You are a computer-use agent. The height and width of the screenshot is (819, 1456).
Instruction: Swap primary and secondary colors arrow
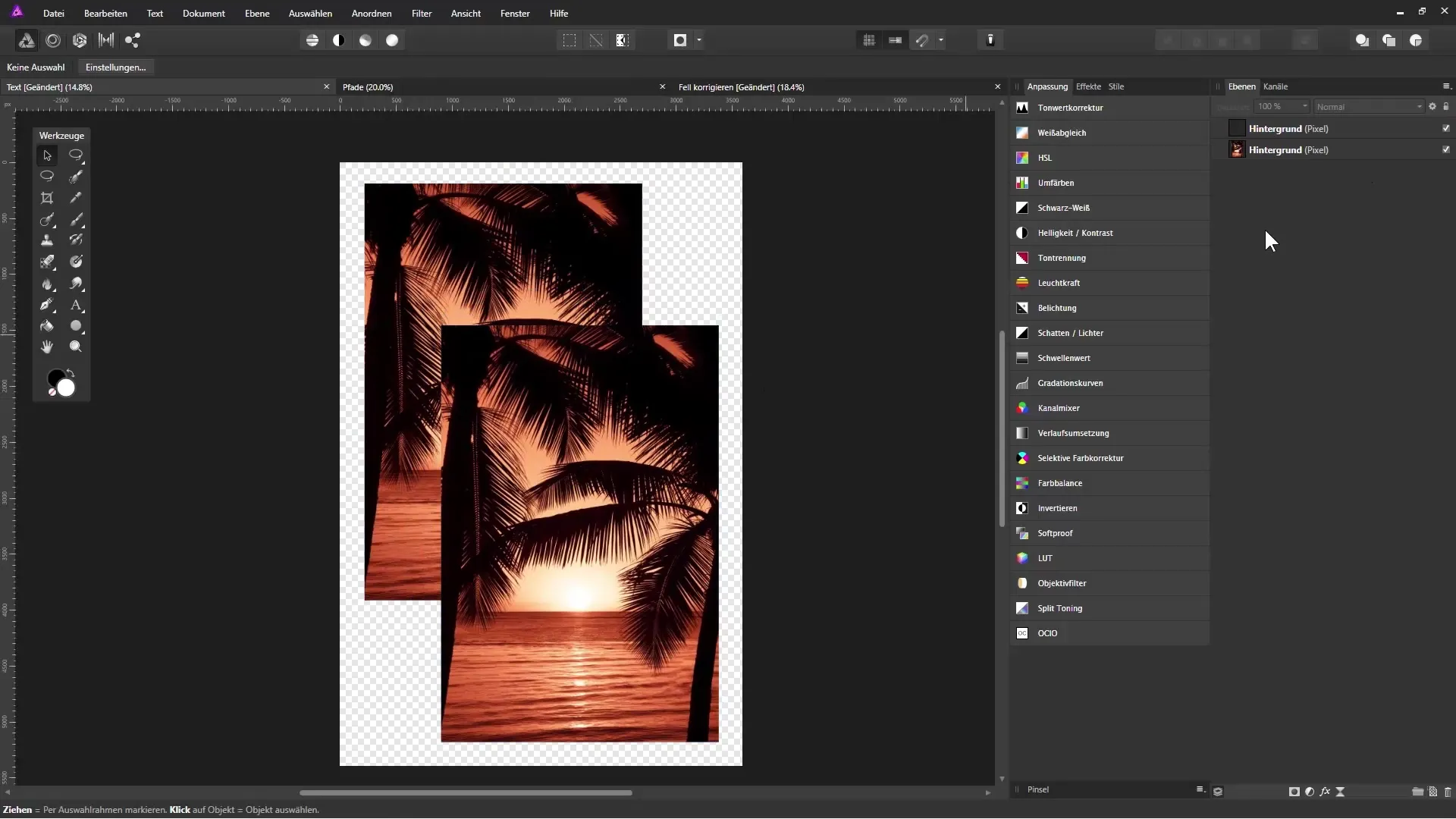pyautogui.click(x=71, y=372)
